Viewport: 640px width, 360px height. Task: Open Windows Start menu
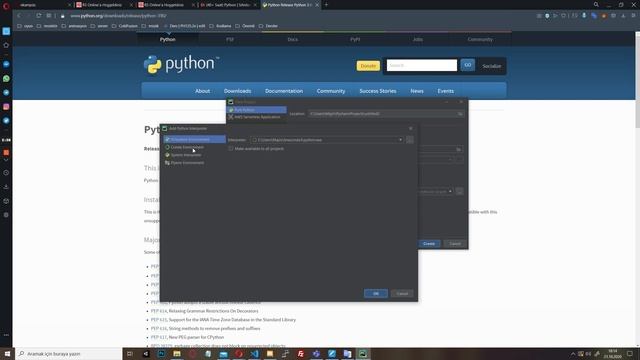tap(7, 354)
